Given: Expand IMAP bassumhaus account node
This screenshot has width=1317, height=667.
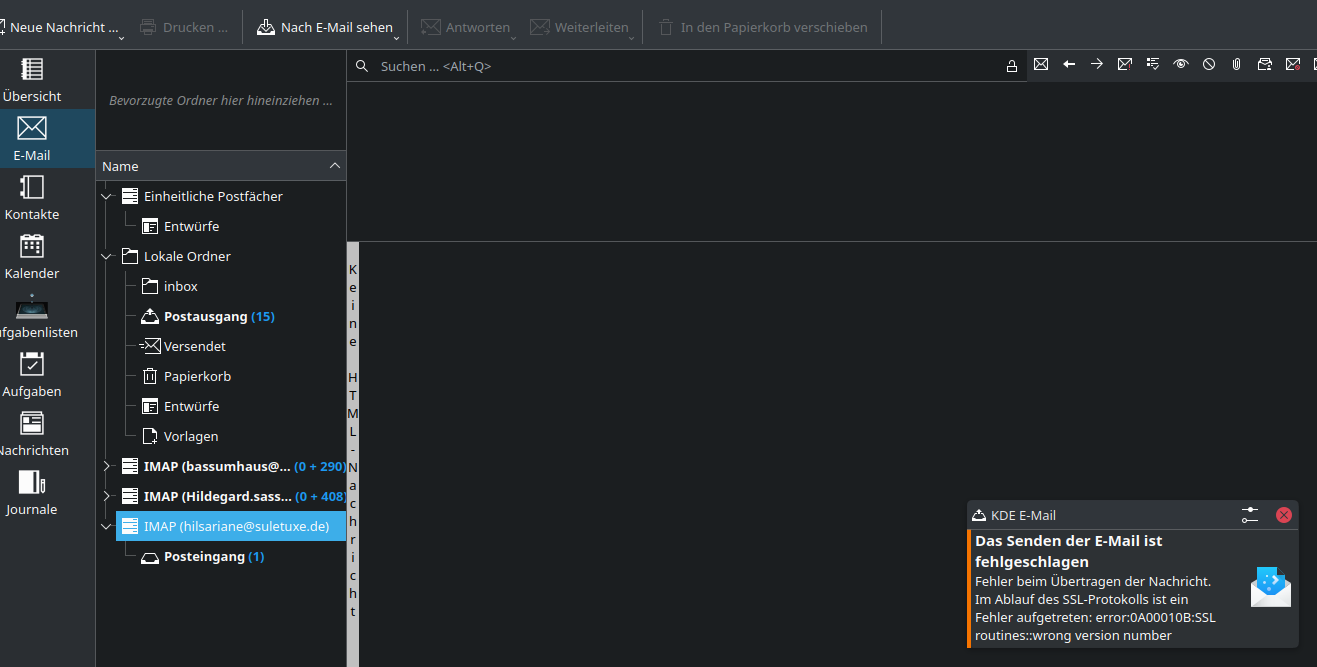Looking at the screenshot, I should [x=106, y=466].
